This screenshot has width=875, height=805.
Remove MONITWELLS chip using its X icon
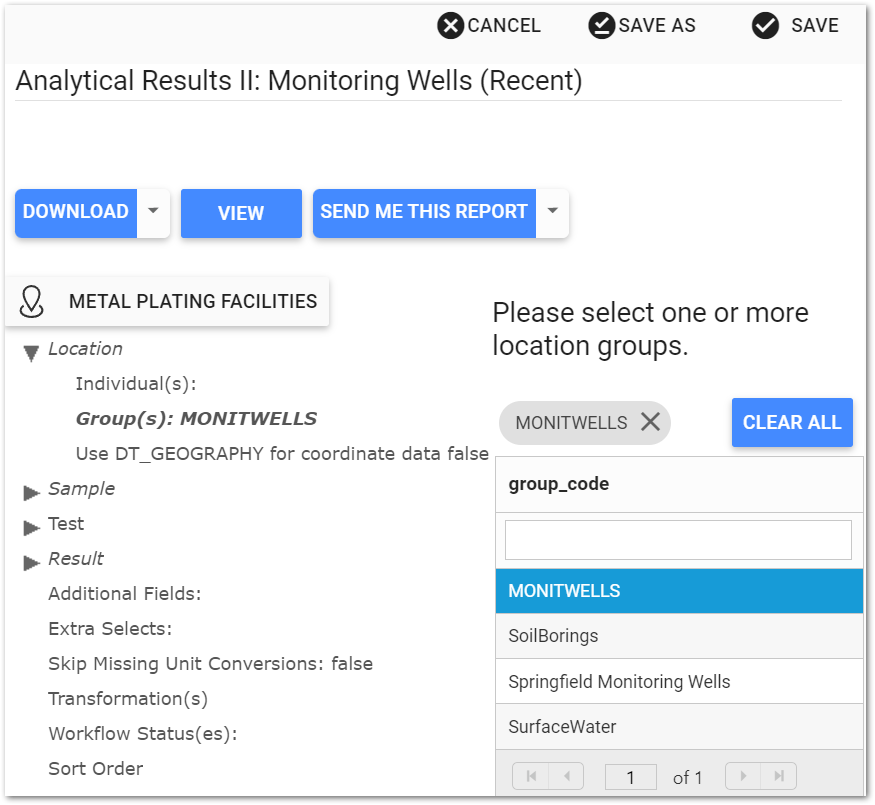pyautogui.click(x=651, y=422)
